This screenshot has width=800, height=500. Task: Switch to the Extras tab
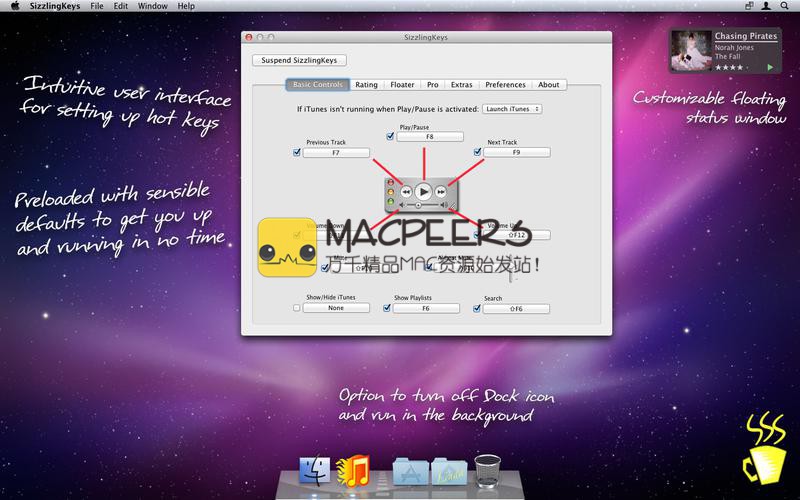pos(462,85)
